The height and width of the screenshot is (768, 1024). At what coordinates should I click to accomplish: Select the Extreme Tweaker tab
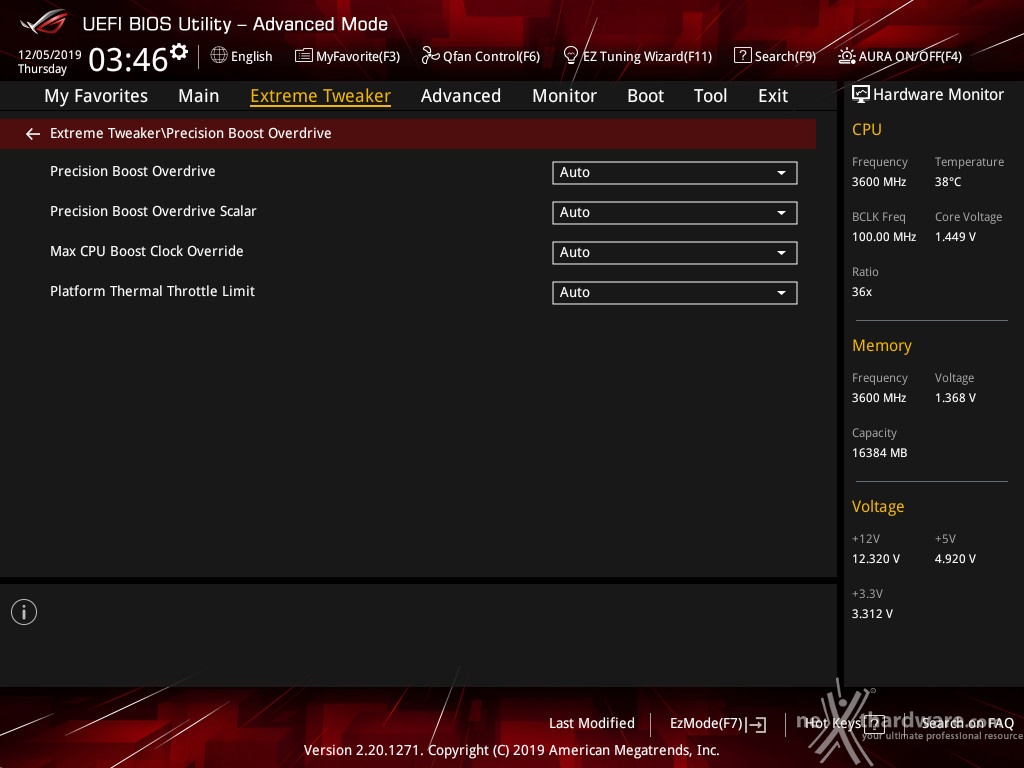pos(321,96)
